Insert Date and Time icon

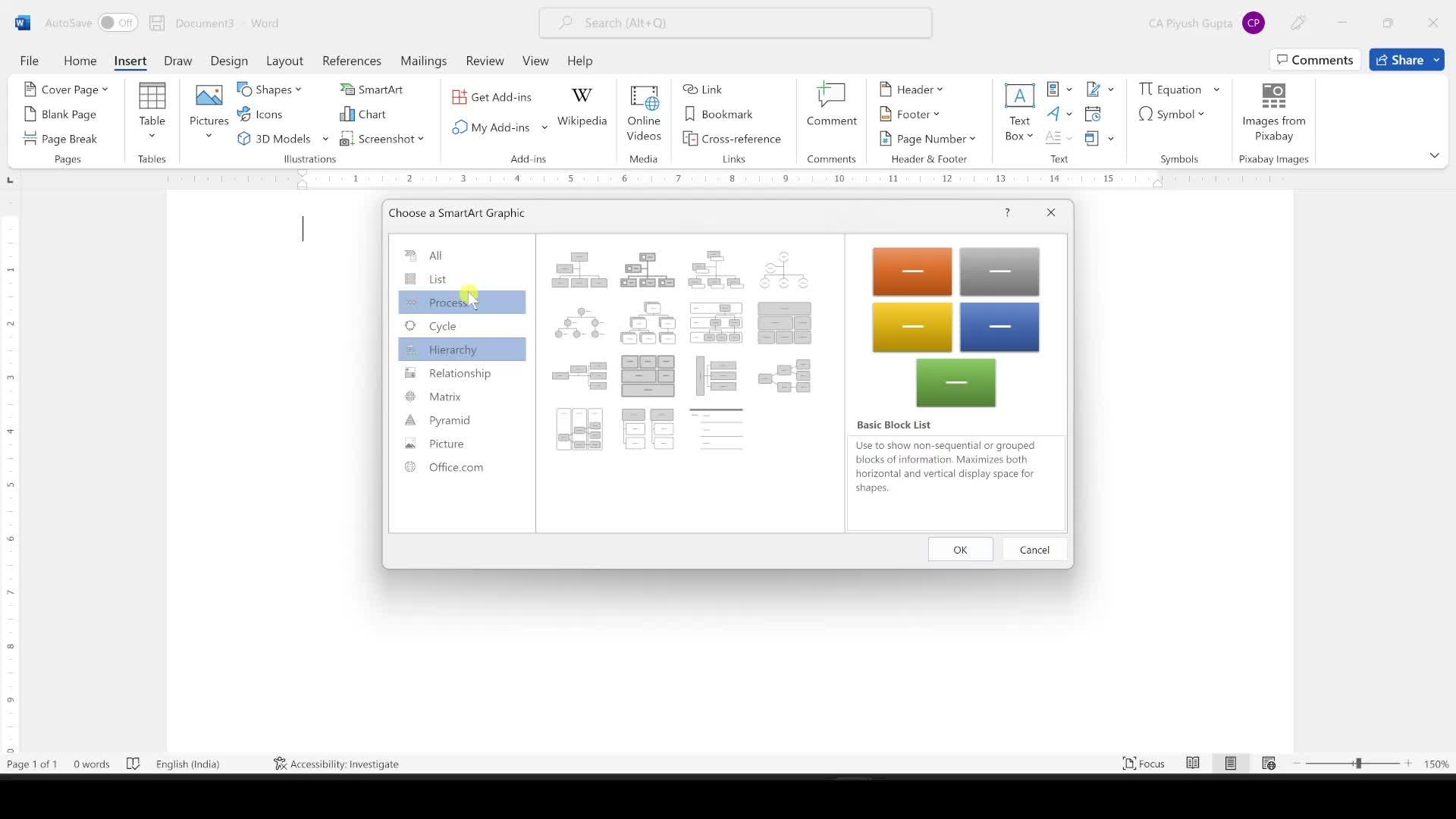1093,115
